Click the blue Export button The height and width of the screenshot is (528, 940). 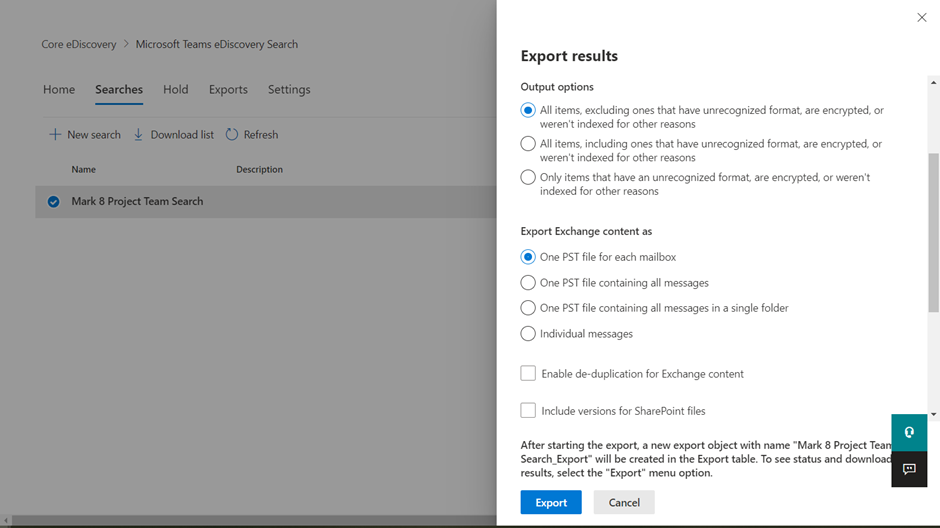551,502
